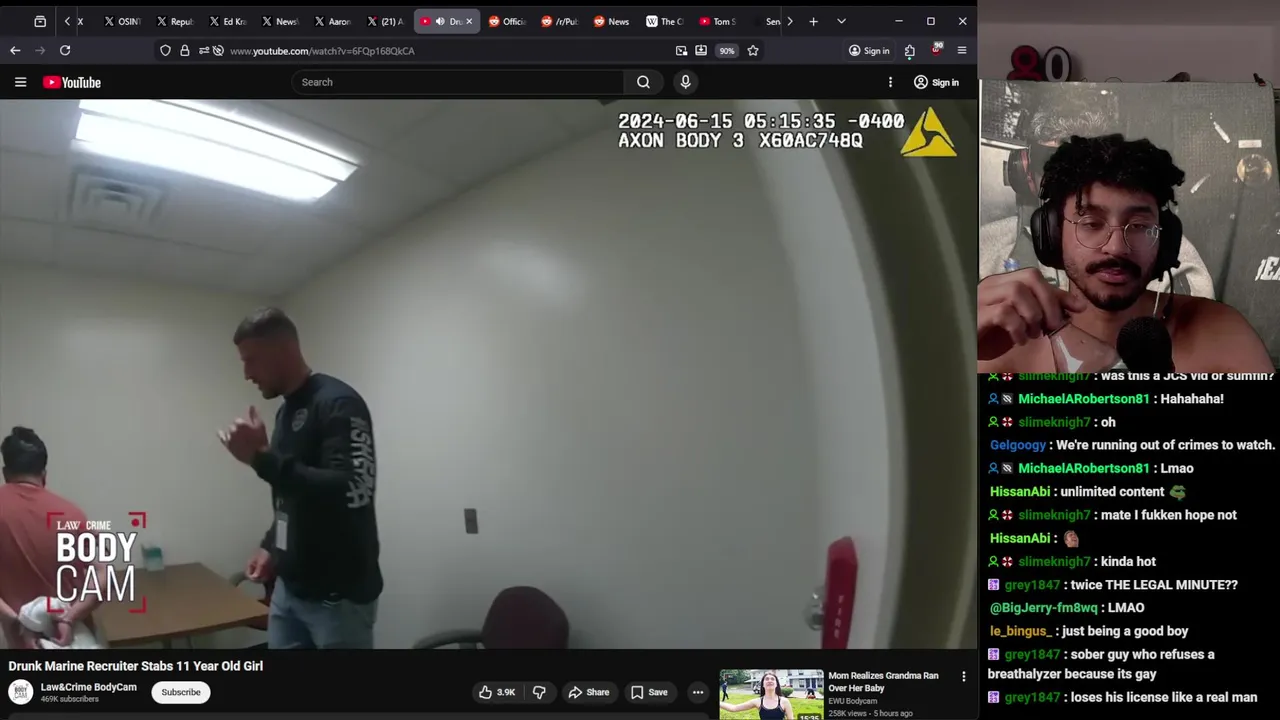
Task: Submit search with the magnifier button
Action: point(643,82)
